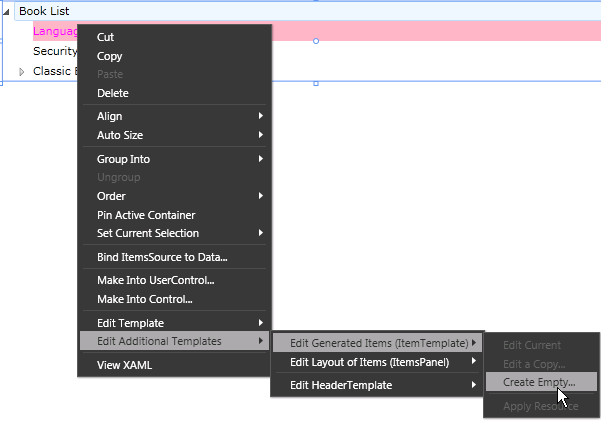This screenshot has height=421, width=601.
Task: Click Pin Active Container
Action: click(x=145, y=215)
